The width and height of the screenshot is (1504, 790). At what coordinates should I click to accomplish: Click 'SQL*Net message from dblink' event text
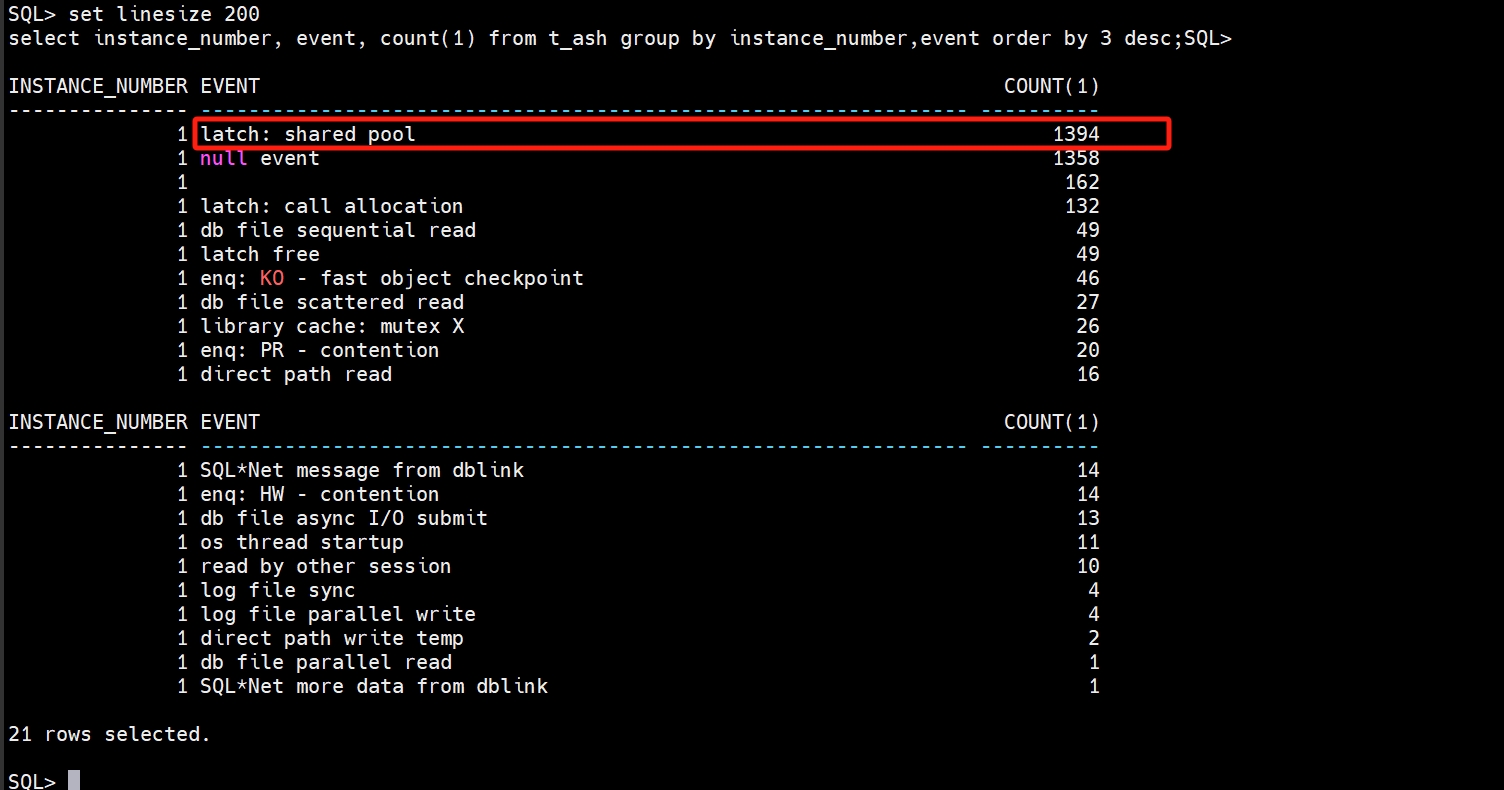click(x=362, y=470)
